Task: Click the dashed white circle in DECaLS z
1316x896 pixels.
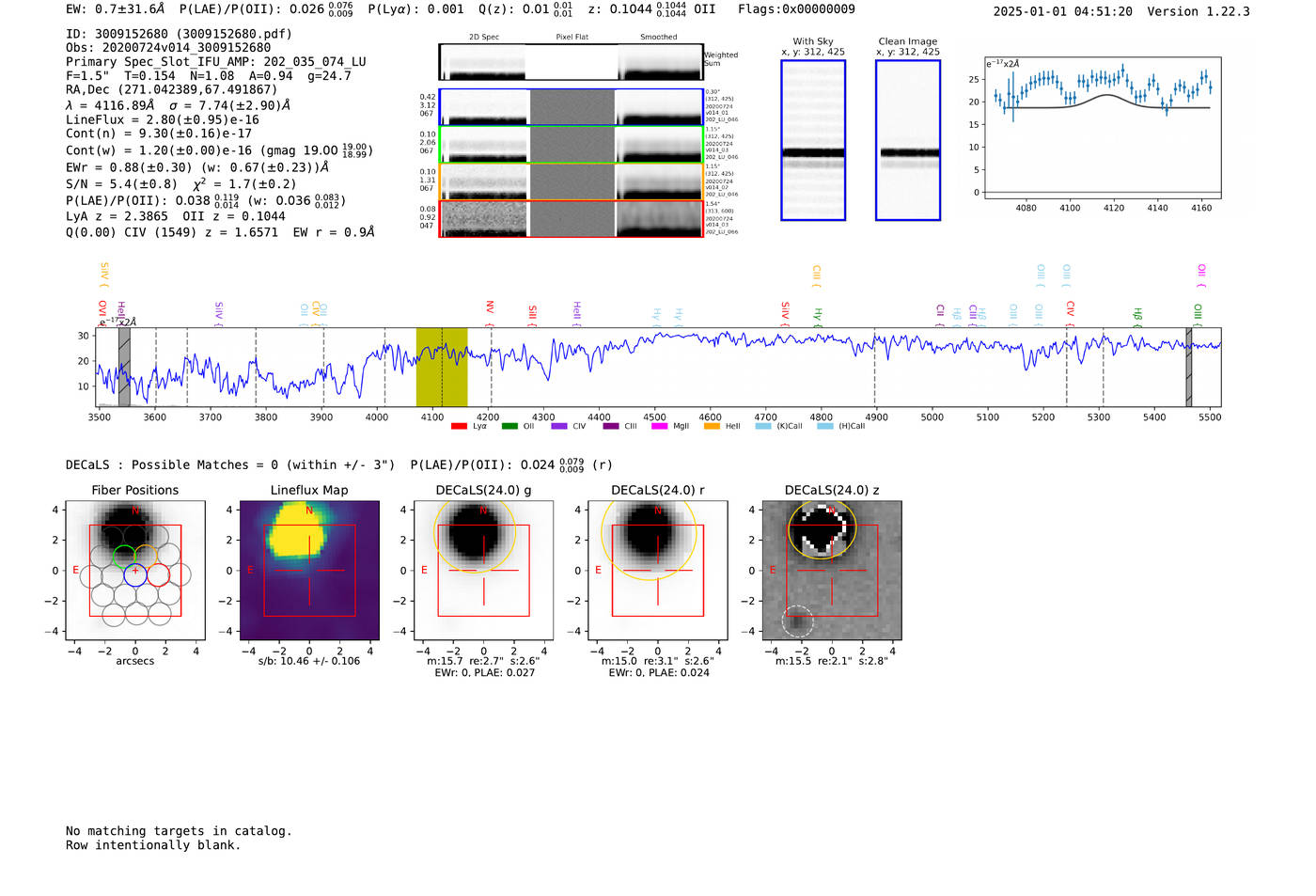Action: [x=798, y=621]
